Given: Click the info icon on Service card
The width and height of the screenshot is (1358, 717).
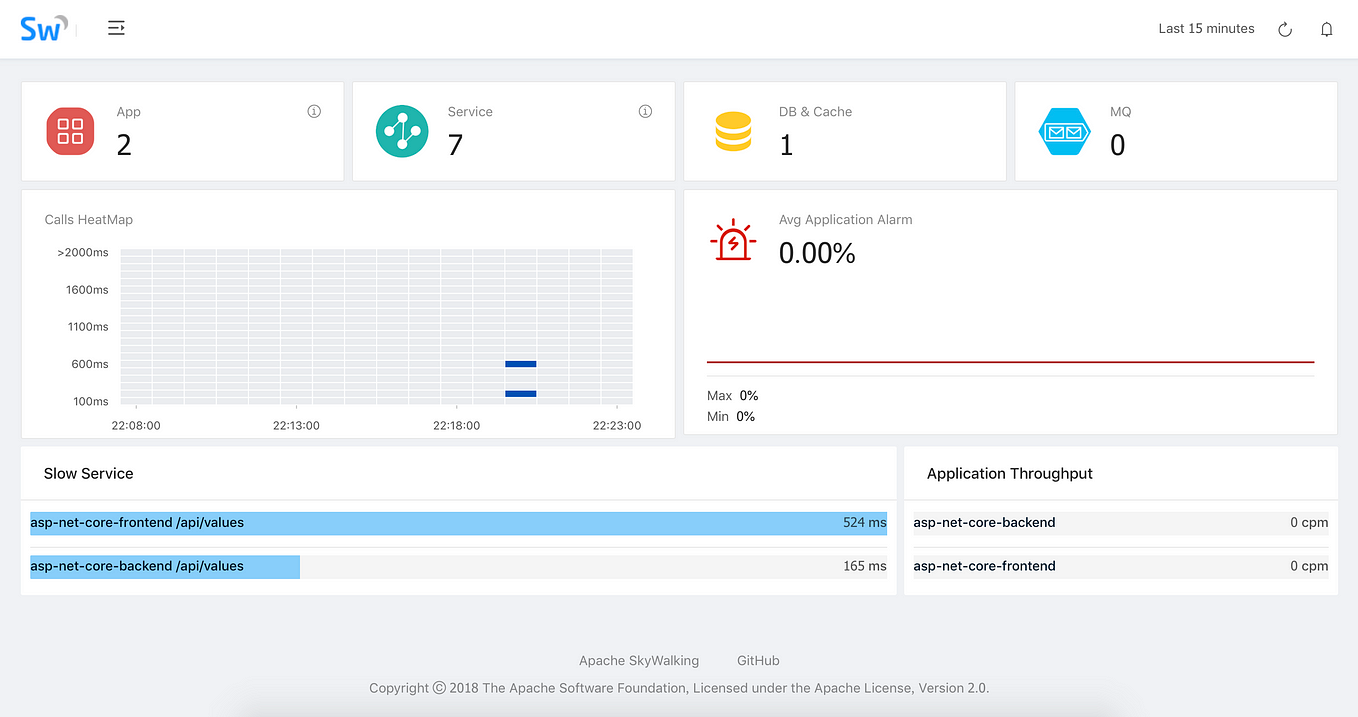Looking at the screenshot, I should [645, 111].
